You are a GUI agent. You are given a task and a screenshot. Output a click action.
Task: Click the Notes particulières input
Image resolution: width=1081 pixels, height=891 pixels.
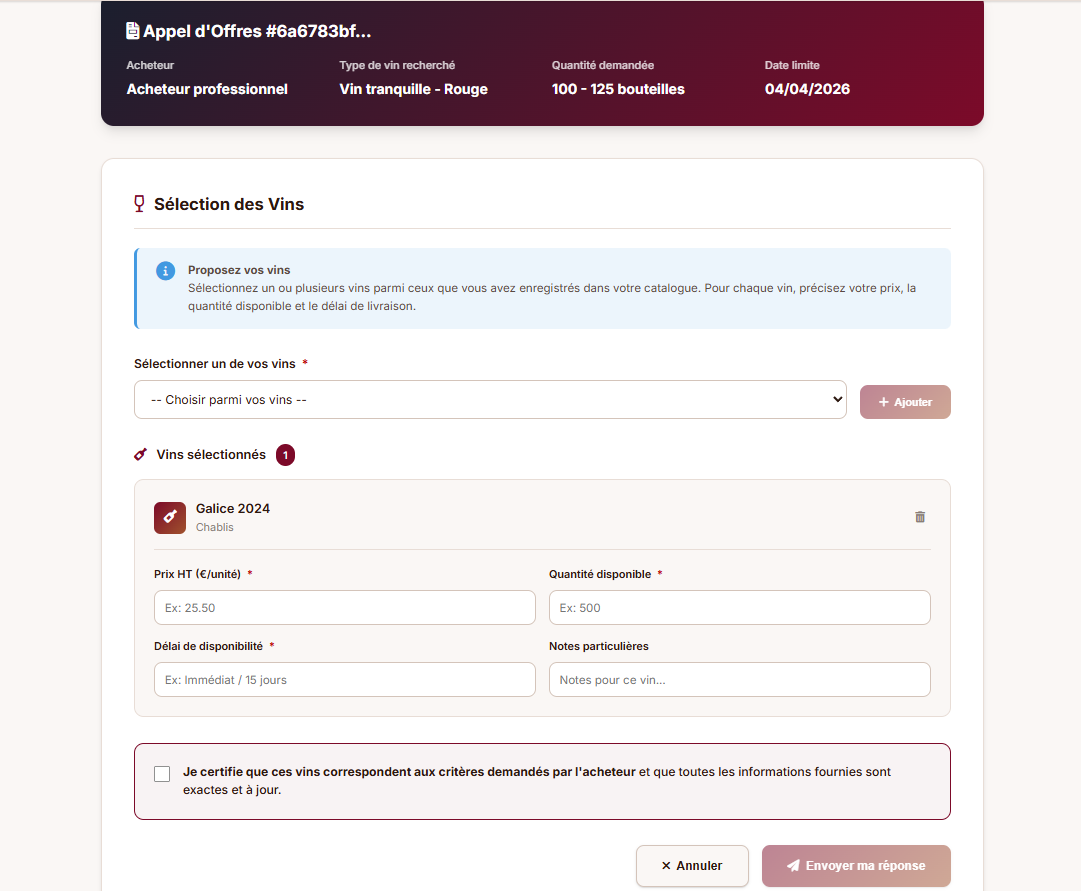pyautogui.click(x=739, y=680)
